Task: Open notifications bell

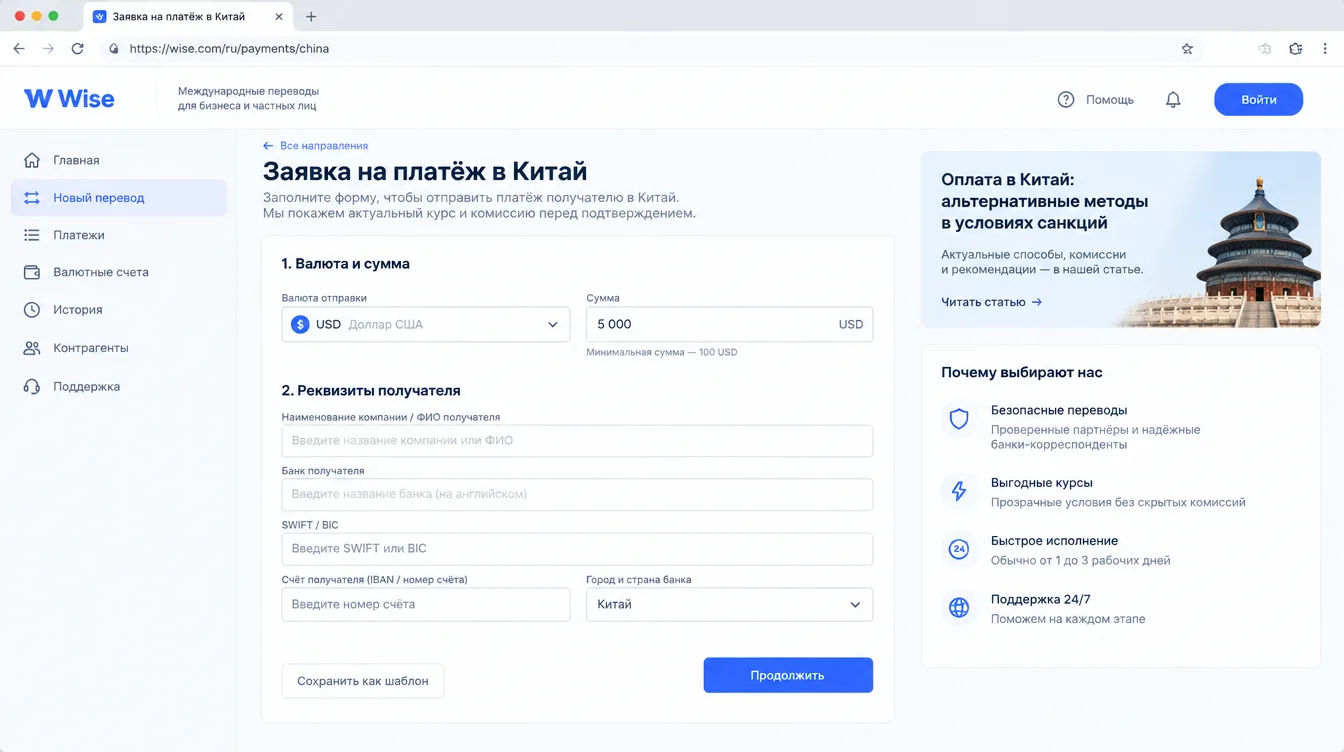Action: click(1173, 100)
